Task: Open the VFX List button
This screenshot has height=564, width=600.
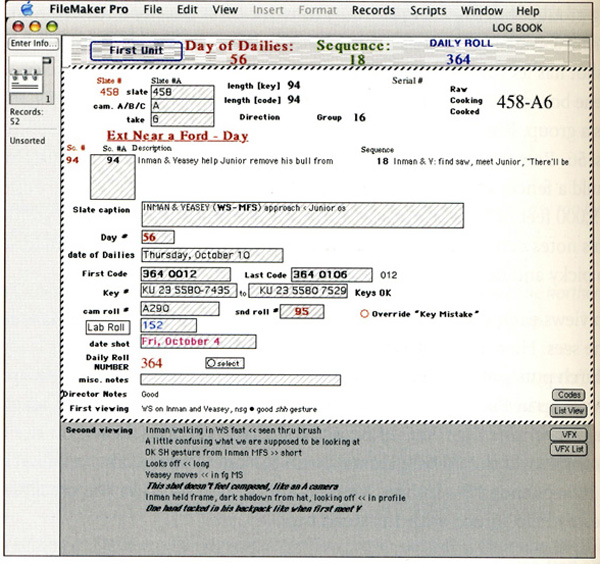Action: 567,450
